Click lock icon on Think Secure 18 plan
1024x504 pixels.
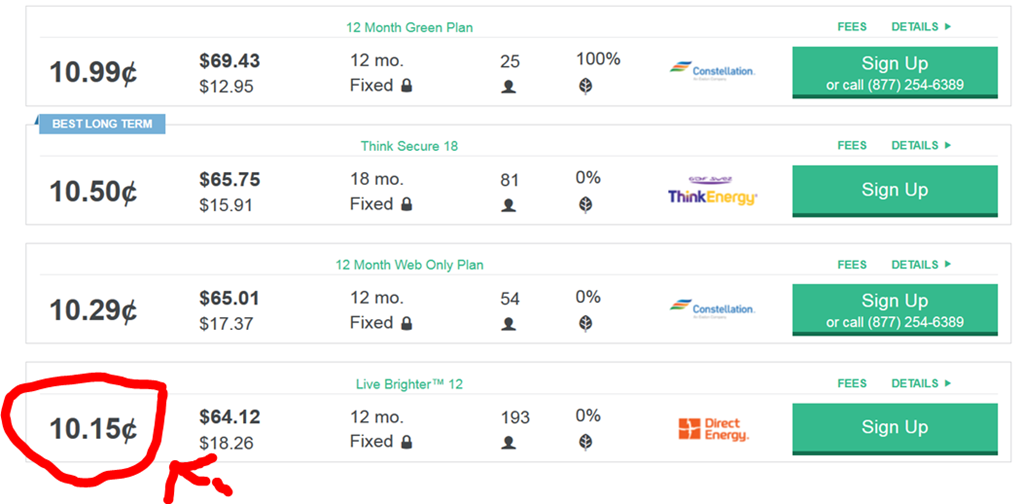click(407, 204)
